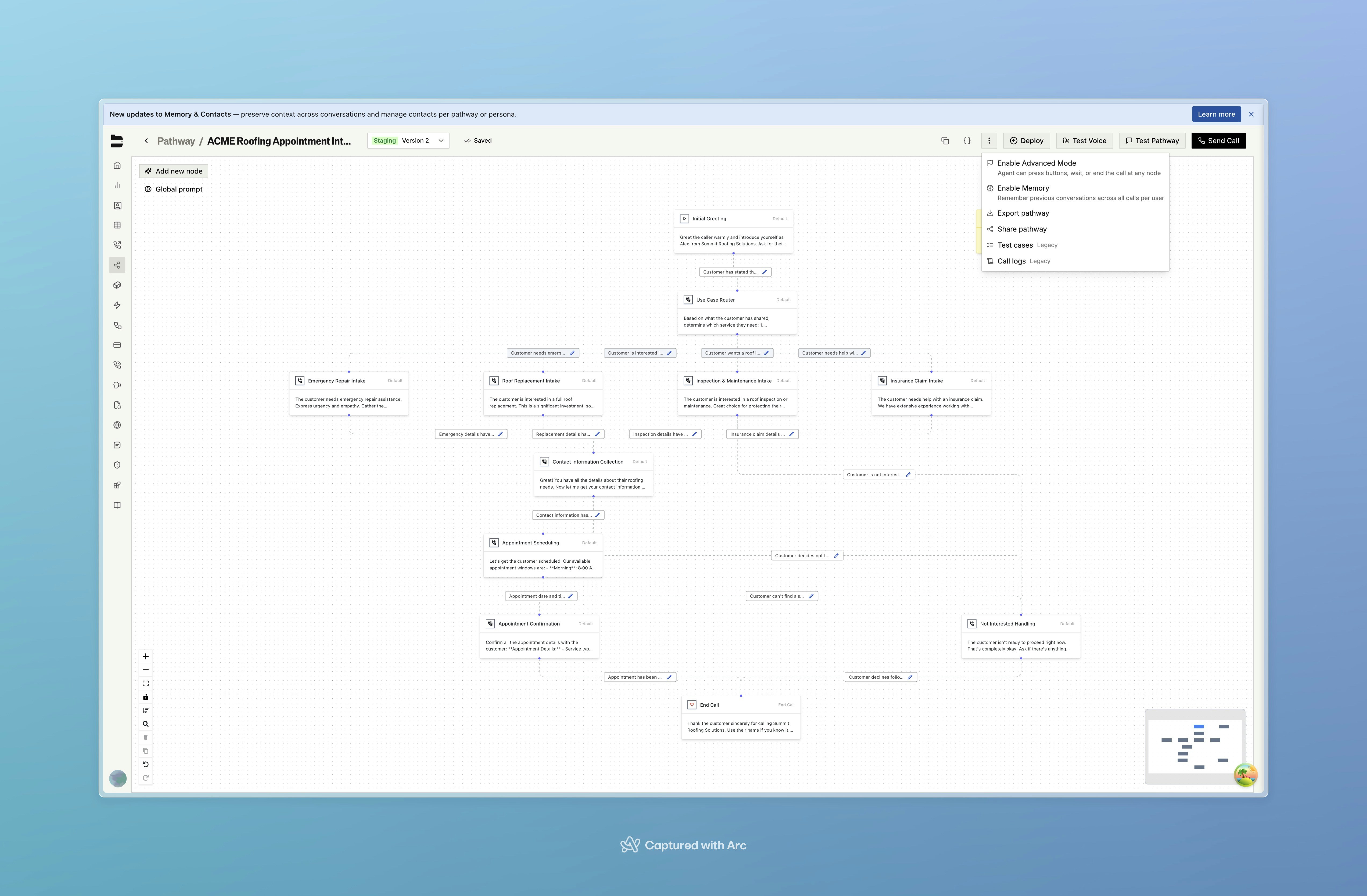
Task: Open canvas search with the magnifier icon
Action: coord(145,724)
